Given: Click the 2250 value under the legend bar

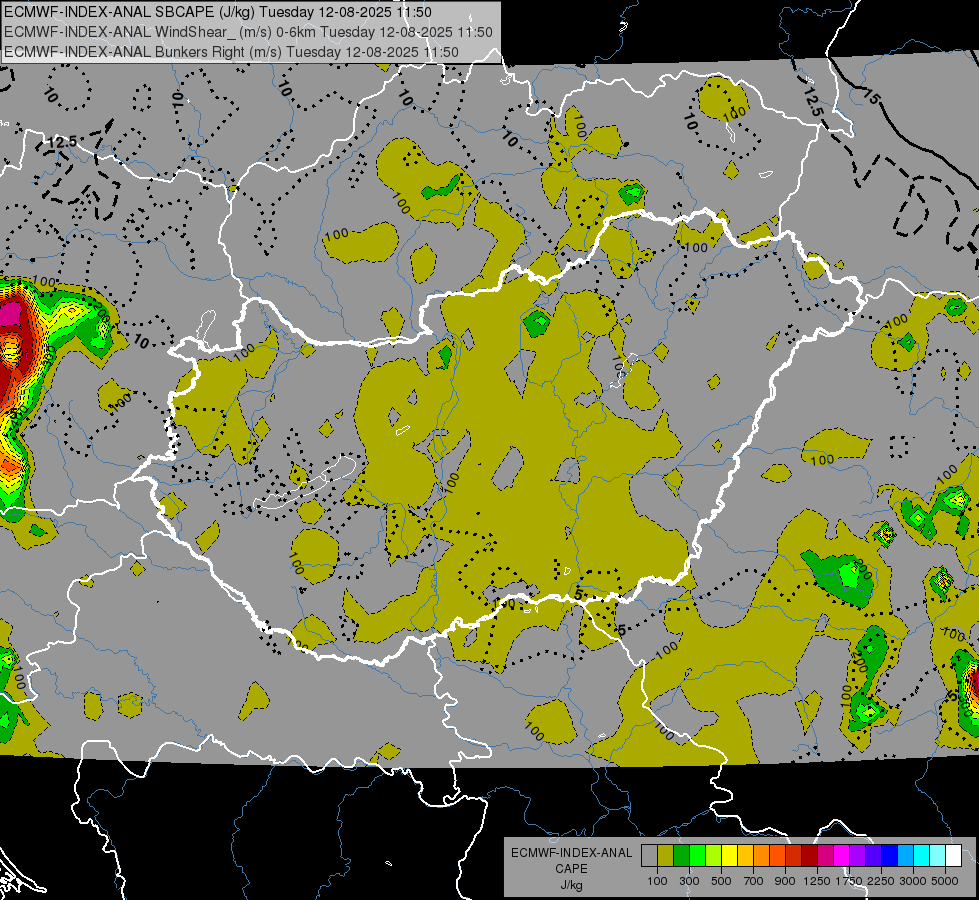Looking at the screenshot, I should pyautogui.click(x=882, y=881).
